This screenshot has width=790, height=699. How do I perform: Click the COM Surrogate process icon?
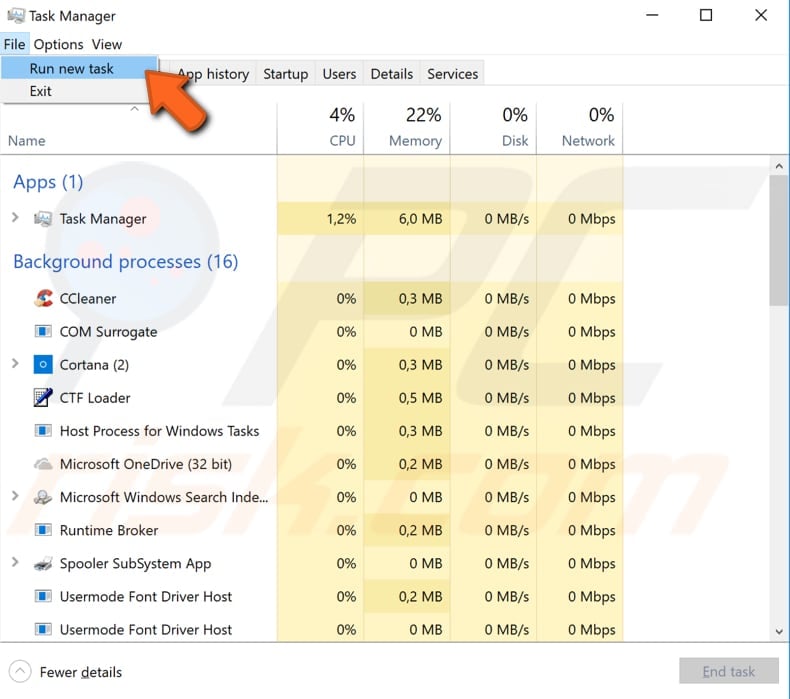(x=43, y=332)
